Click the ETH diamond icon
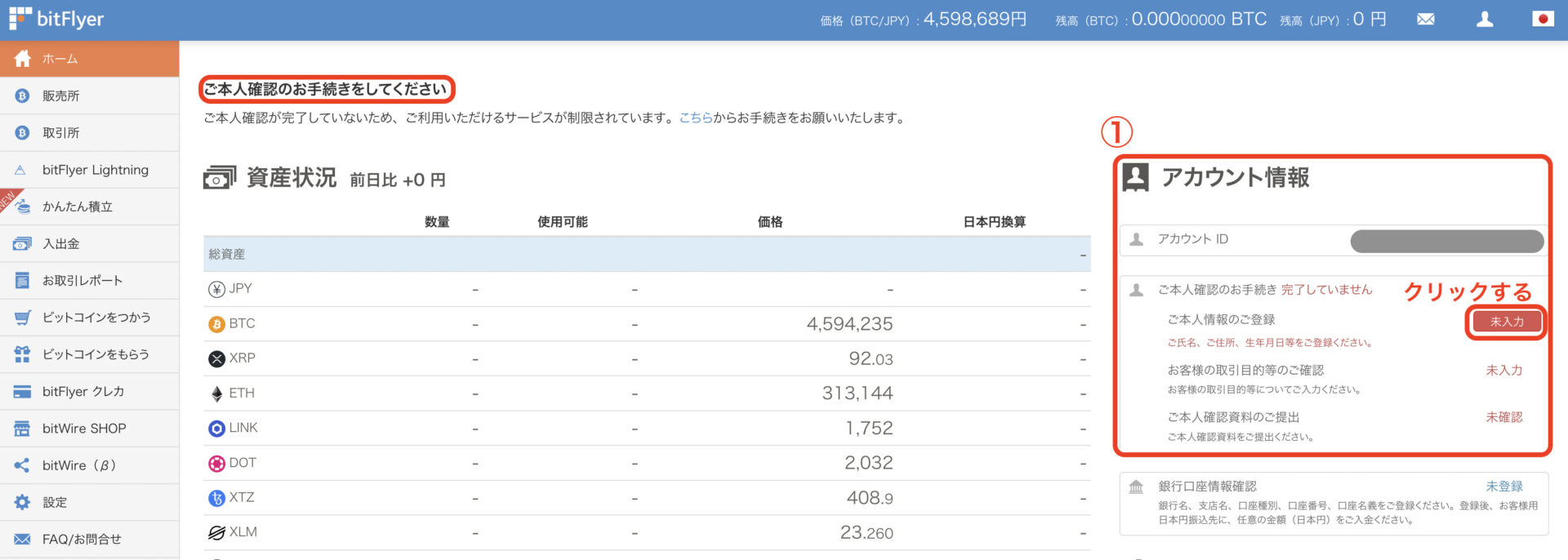This screenshot has height=560, width=1568. pyautogui.click(x=216, y=393)
